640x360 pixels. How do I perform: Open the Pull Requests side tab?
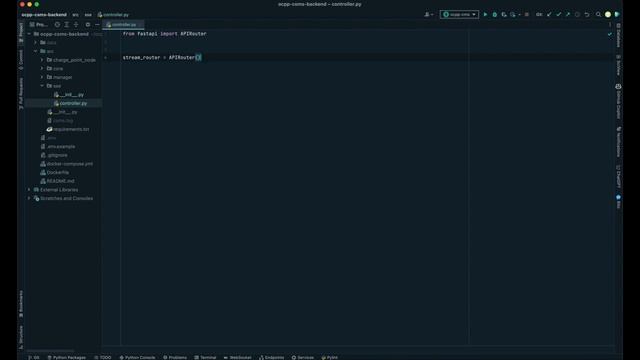(21, 93)
